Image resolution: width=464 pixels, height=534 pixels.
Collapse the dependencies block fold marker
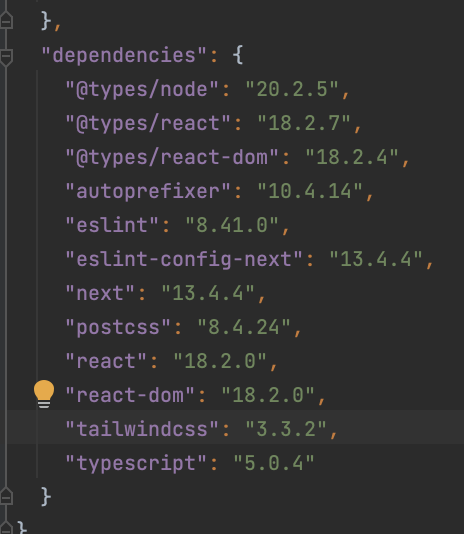(6, 57)
